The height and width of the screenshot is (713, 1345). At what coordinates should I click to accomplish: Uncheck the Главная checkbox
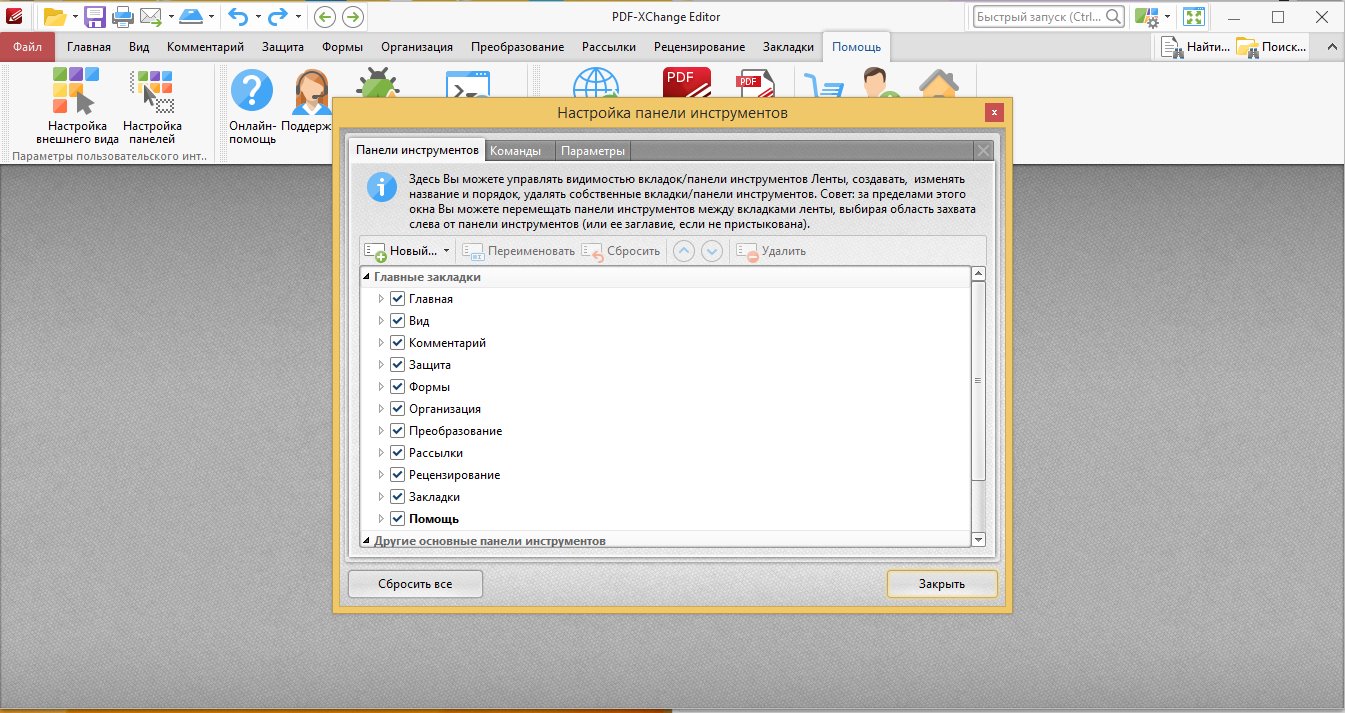click(397, 299)
